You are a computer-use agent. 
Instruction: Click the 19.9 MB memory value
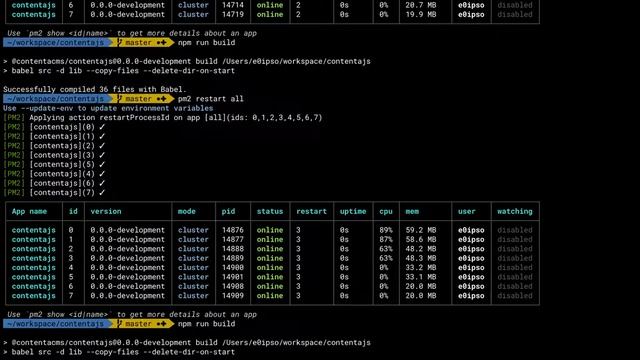tap(421, 15)
